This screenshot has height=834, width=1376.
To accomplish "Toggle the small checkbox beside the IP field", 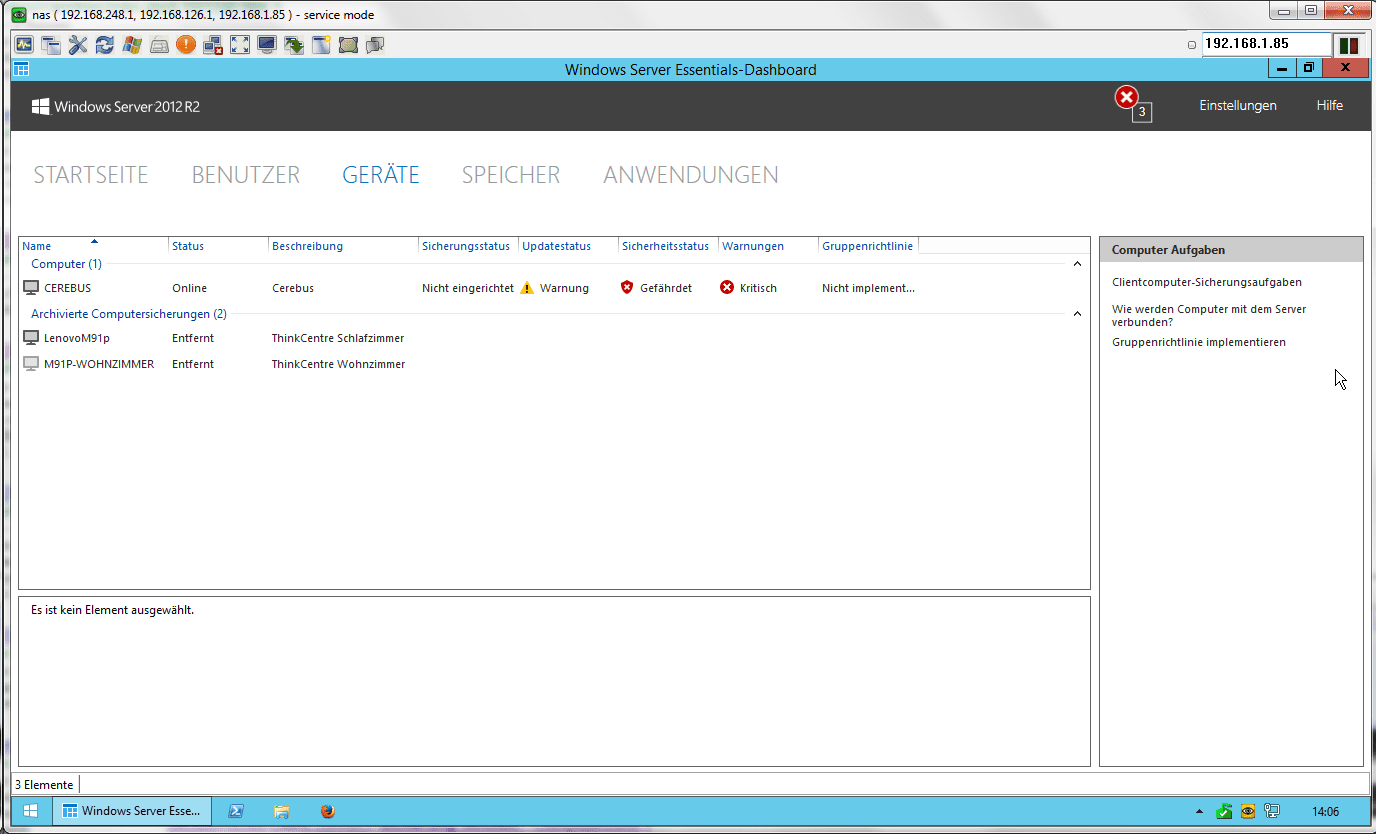I will 1192,45.
